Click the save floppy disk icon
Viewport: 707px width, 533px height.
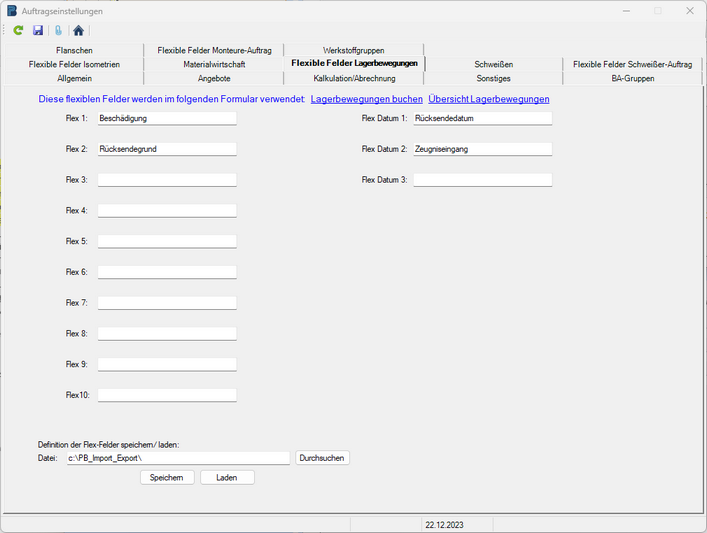38,31
